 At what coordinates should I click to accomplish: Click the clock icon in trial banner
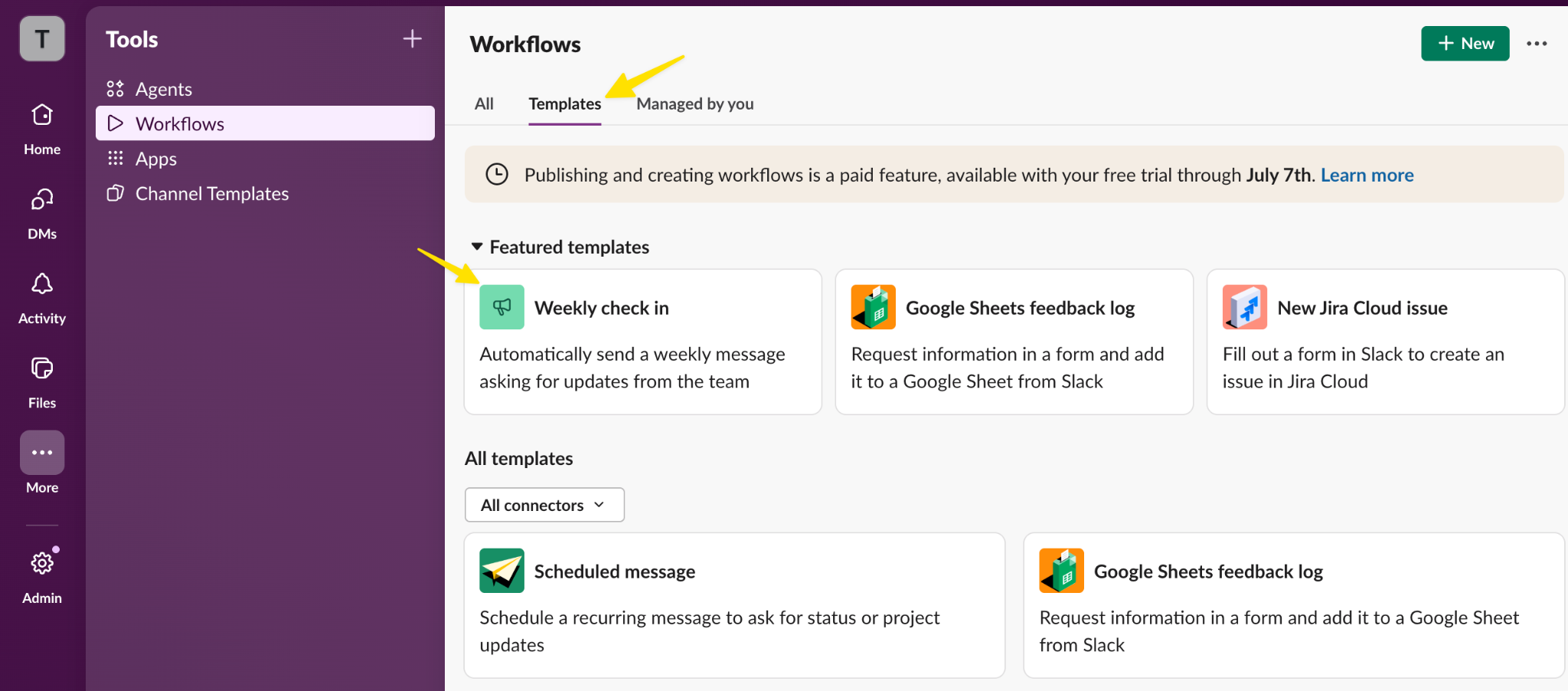(x=497, y=174)
